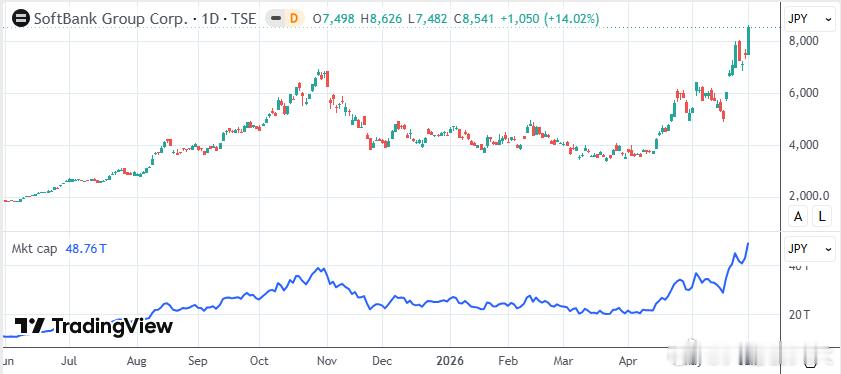
Task: Toggle the A auto scale button
Action: [798, 217]
